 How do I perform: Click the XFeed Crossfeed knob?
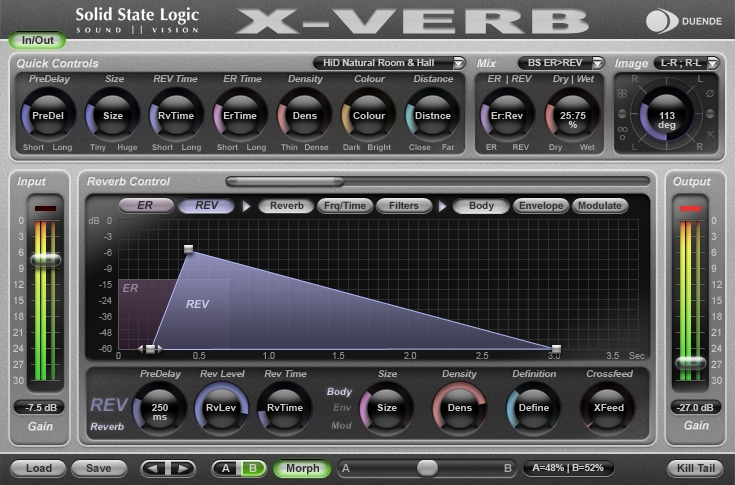[x=608, y=408]
